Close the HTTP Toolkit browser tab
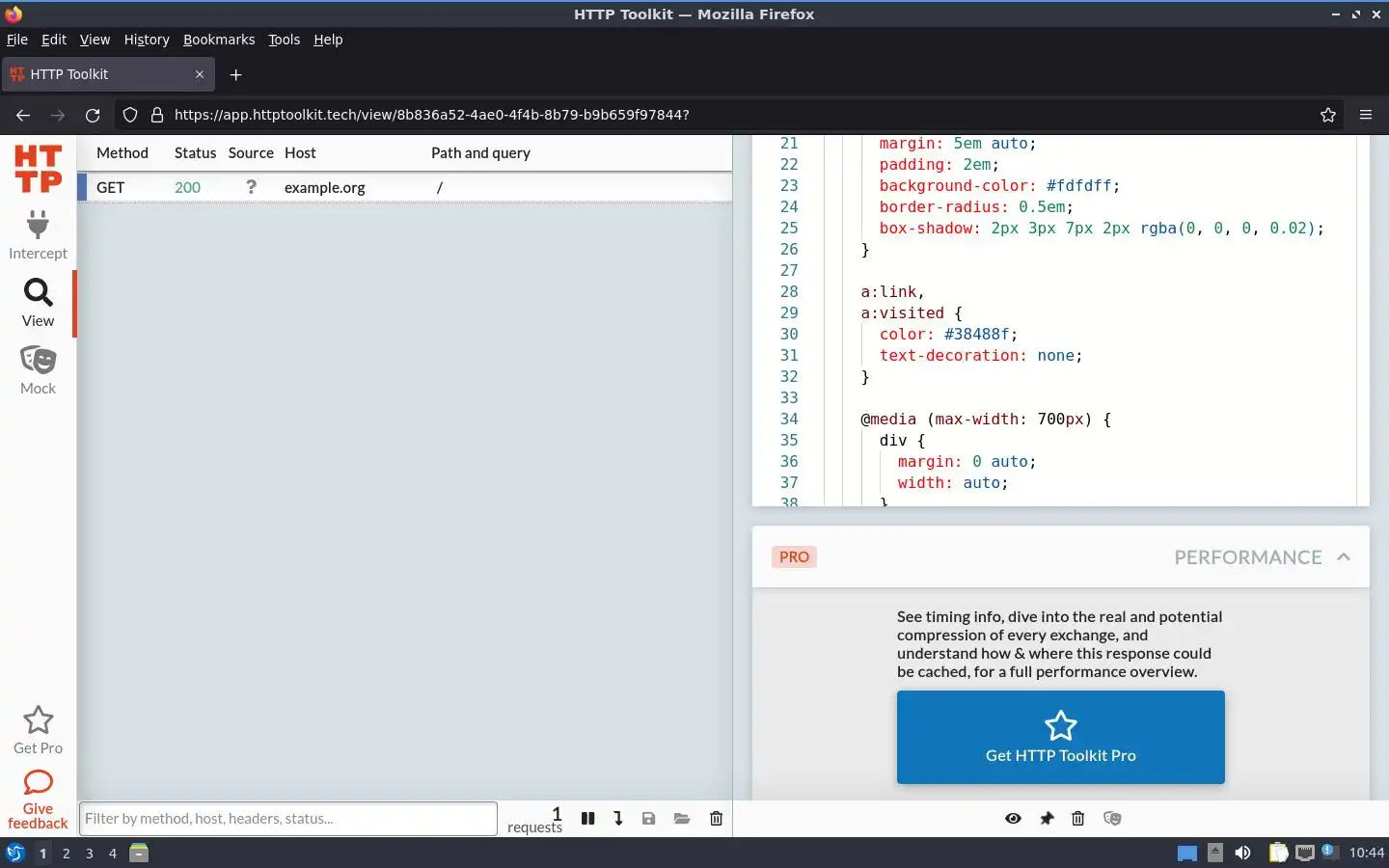Image resolution: width=1389 pixels, height=868 pixels. (x=200, y=74)
